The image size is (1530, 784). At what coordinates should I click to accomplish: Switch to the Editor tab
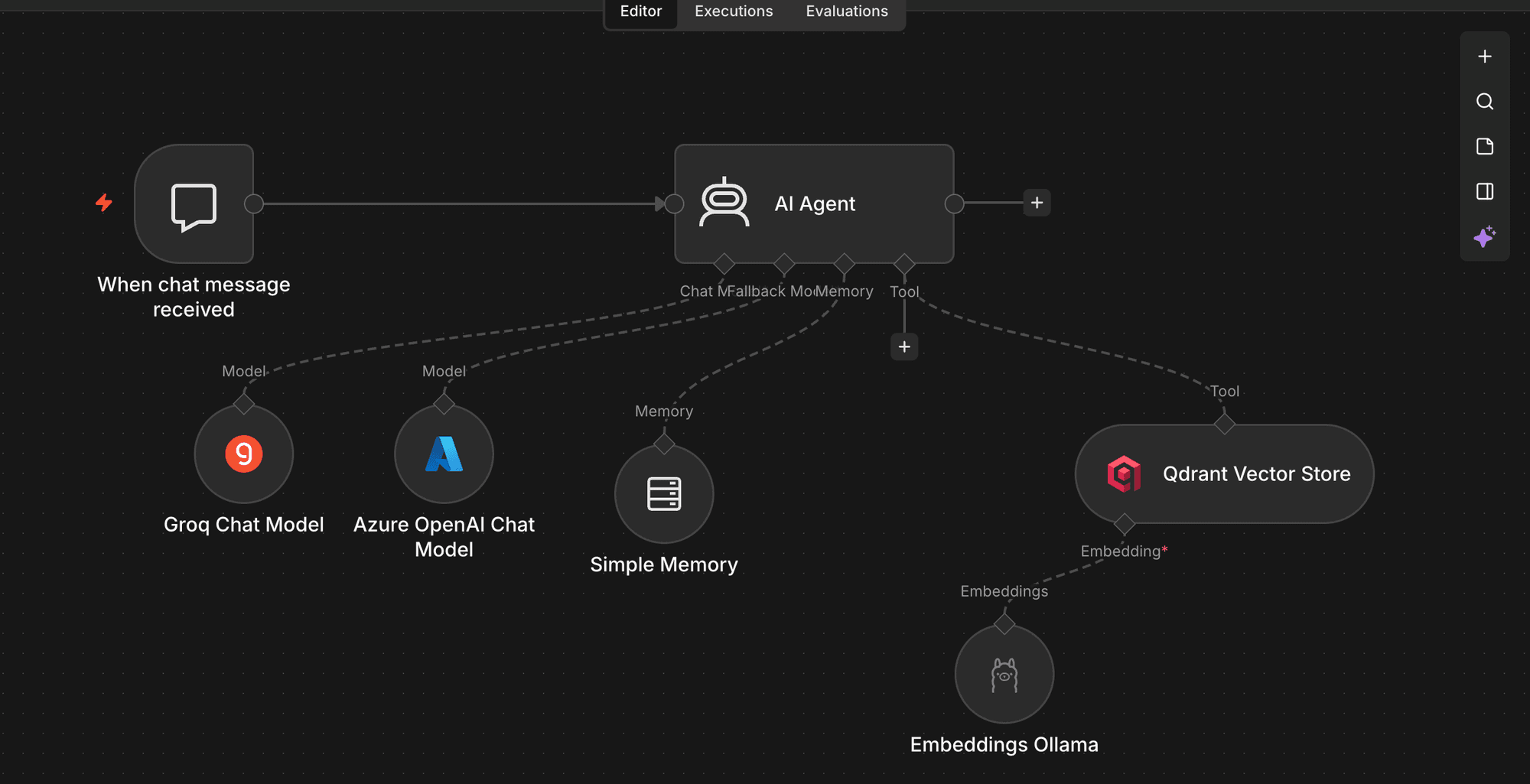(x=641, y=11)
